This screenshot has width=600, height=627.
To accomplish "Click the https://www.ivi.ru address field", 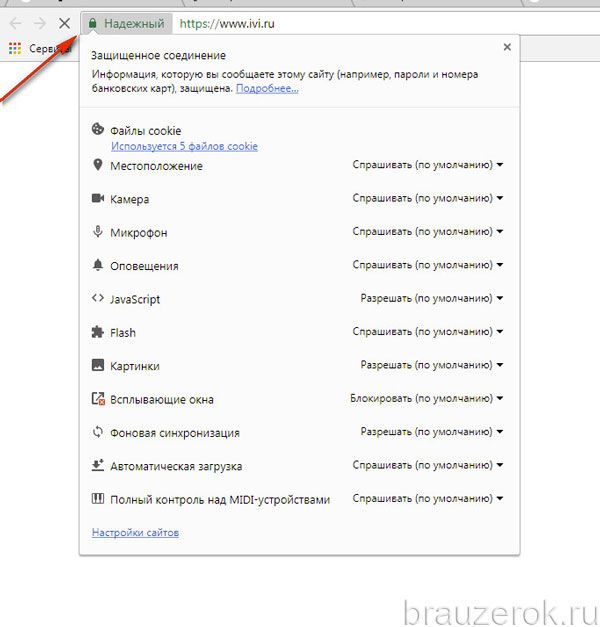I will click(227, 24).
